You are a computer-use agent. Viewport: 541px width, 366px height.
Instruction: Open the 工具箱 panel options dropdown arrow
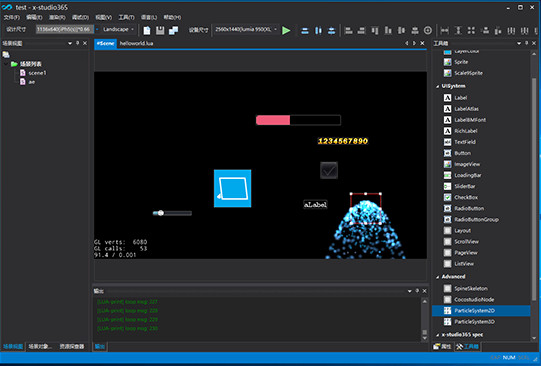coord(519,43)
